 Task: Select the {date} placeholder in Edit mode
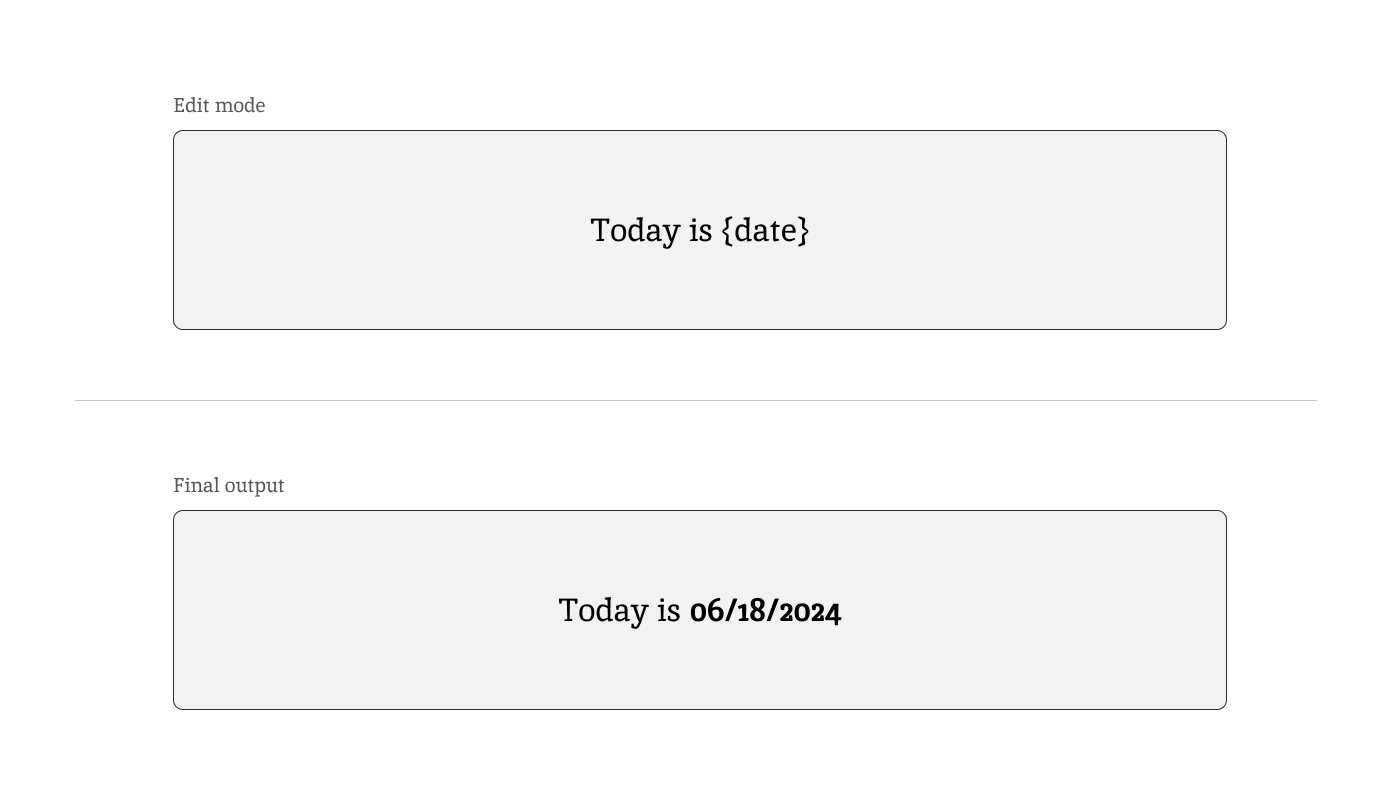(x=765, y=231)
